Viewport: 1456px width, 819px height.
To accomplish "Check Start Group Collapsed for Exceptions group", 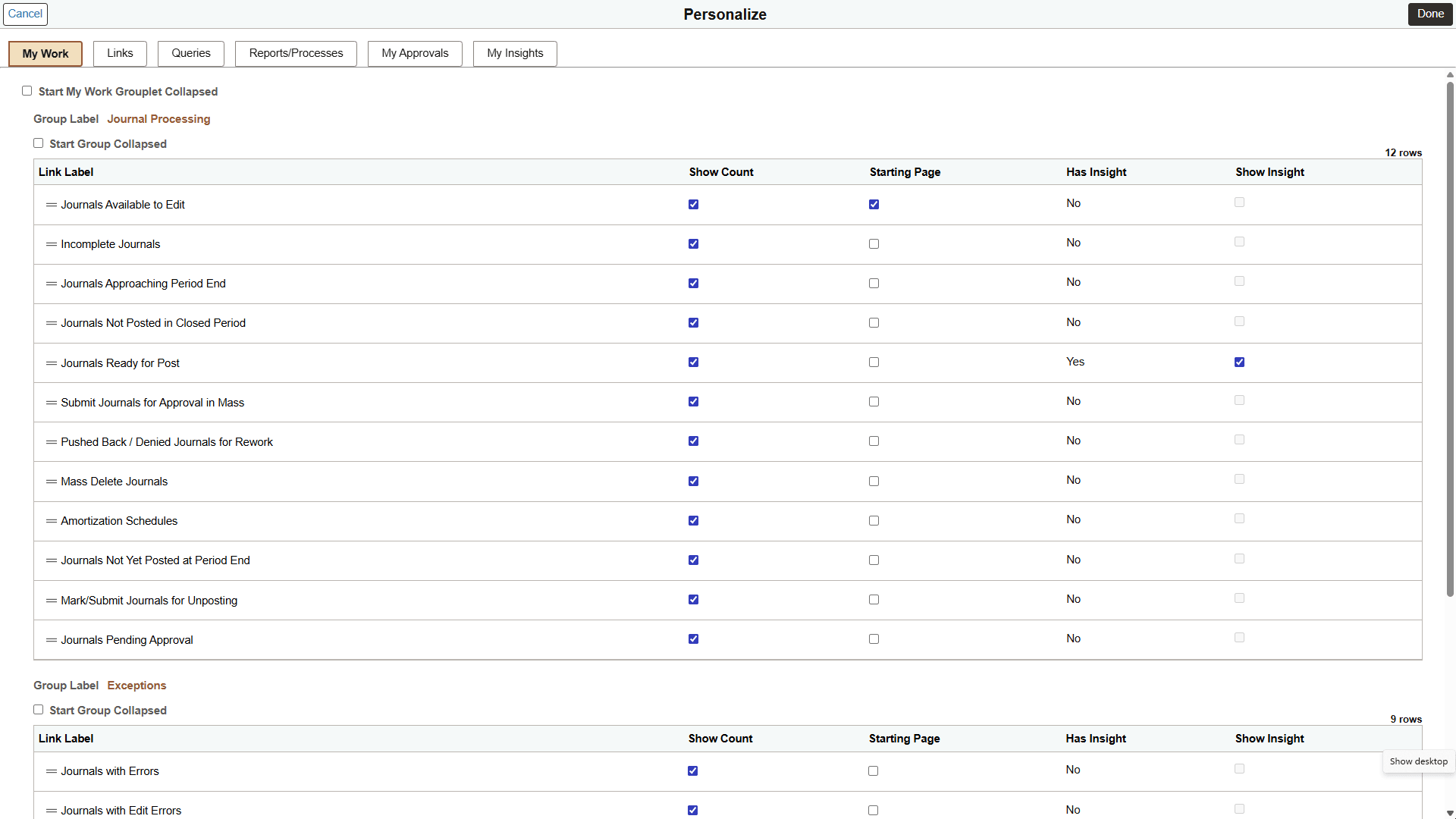I will click(39, 710).
